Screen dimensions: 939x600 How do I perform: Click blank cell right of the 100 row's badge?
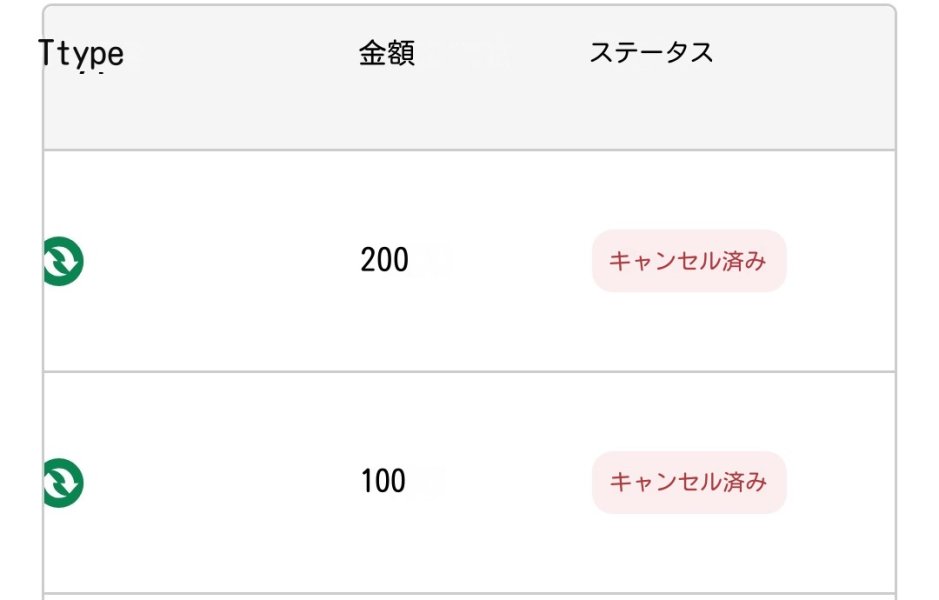click(x=840, y=483)
